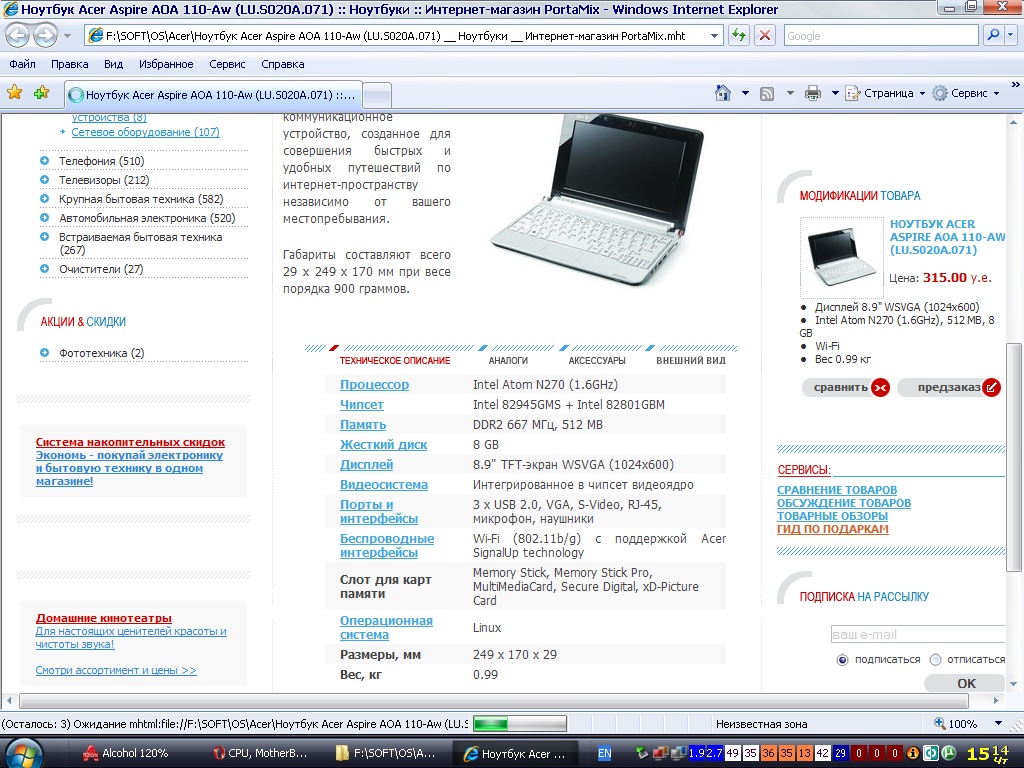This screenshot has height=768, width=1024.
Task: Click the 'СРАВНЕНИЕ ТОВАРОВ' link
Action: [x=837, y=490]
